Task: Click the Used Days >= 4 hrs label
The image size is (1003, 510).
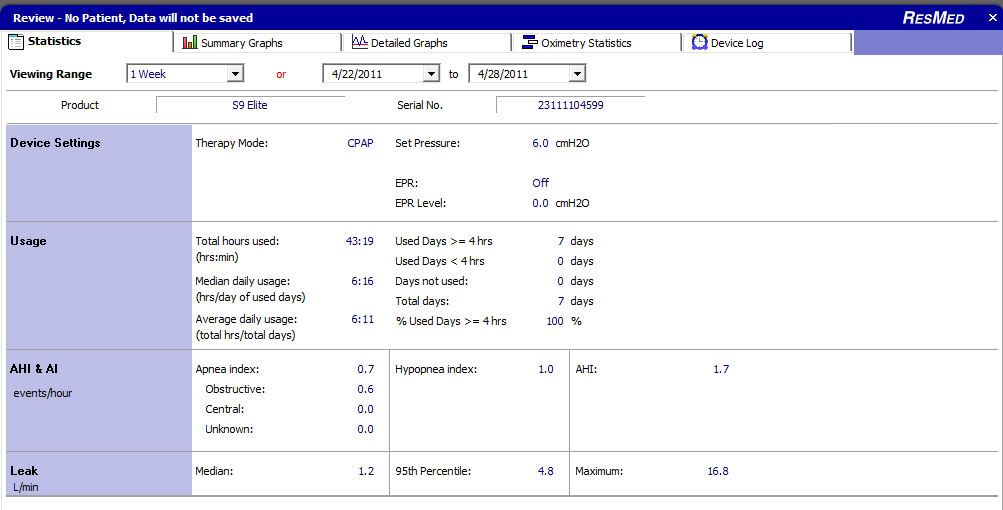Action: pos(444,241)
